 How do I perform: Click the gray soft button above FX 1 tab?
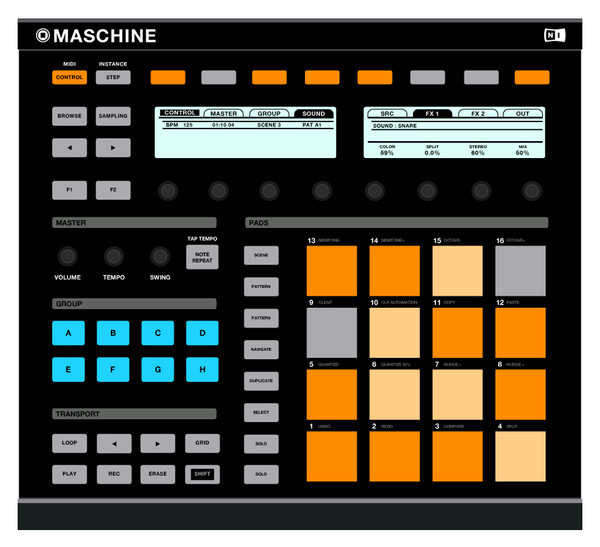click(427, 77)
